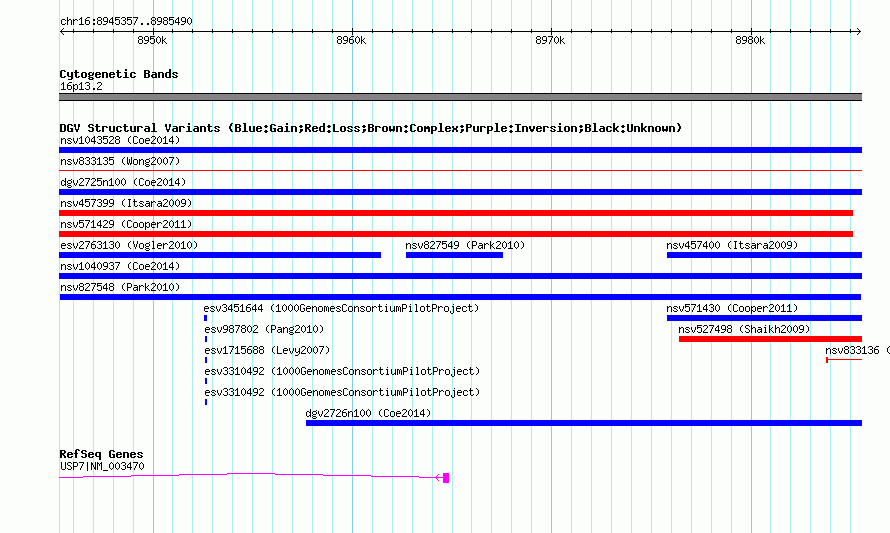Viewport: 890px width, 533px height.
Task: Click the gray 16p13.2 cytogenetic band bar
Action: [460, 97]
